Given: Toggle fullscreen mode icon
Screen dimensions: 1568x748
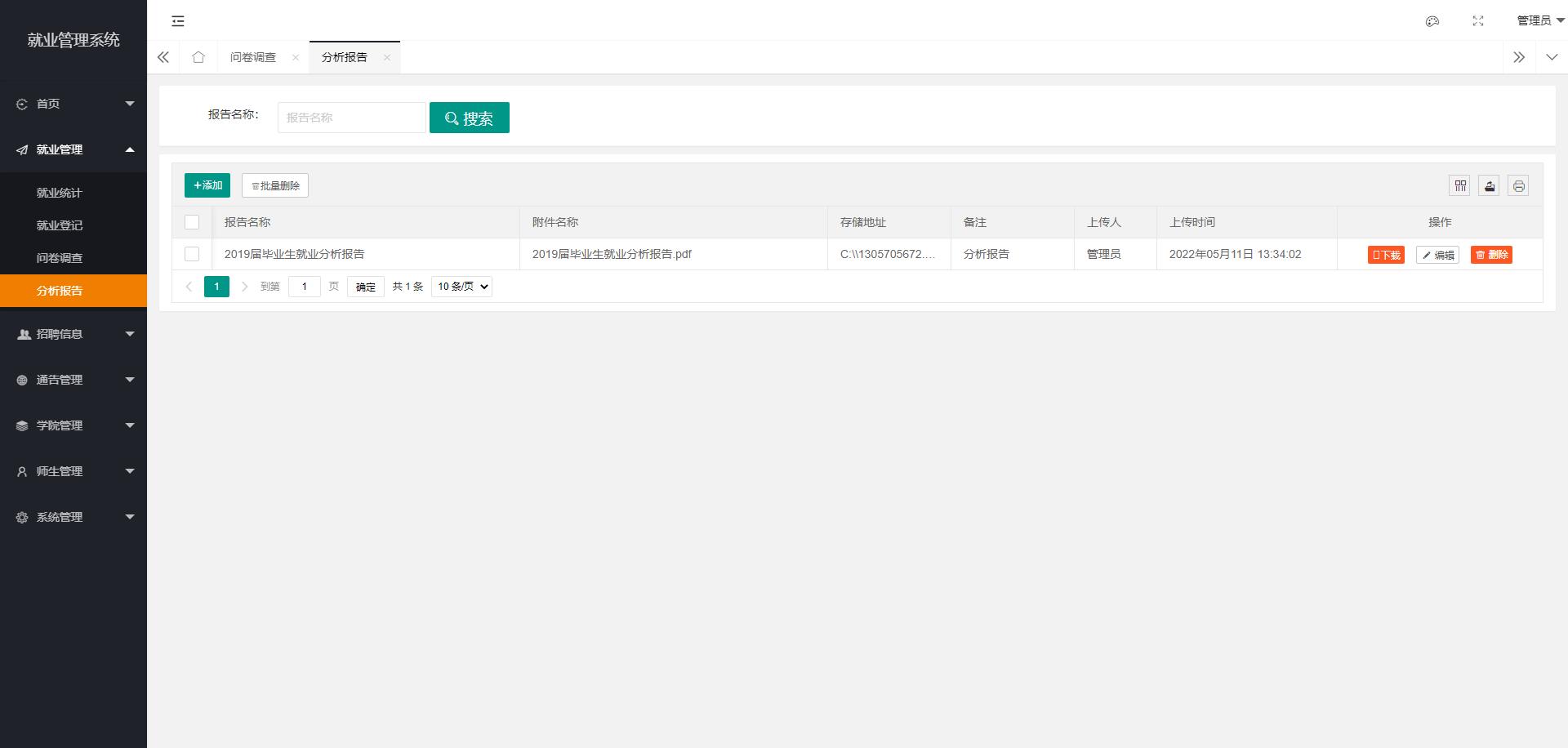Looking at the screenshot, I should [1477, 21].
